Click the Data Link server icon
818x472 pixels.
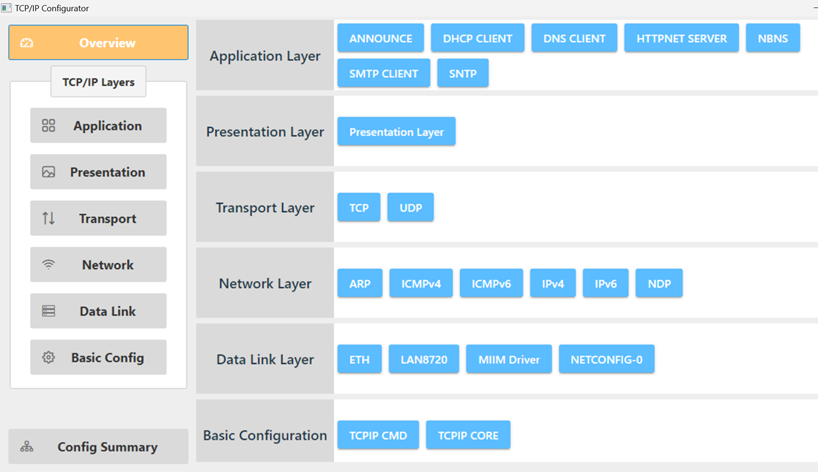coord(48,311)
